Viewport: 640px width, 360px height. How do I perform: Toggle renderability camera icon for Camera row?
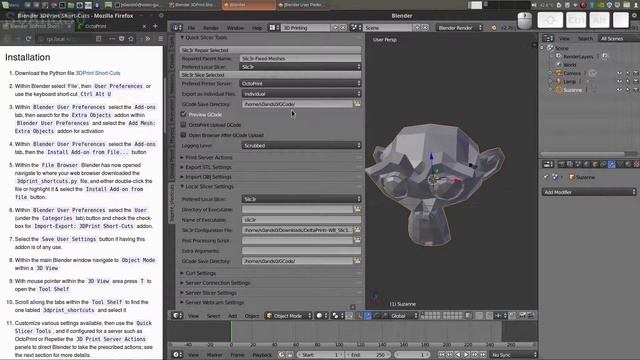(636, 73)
